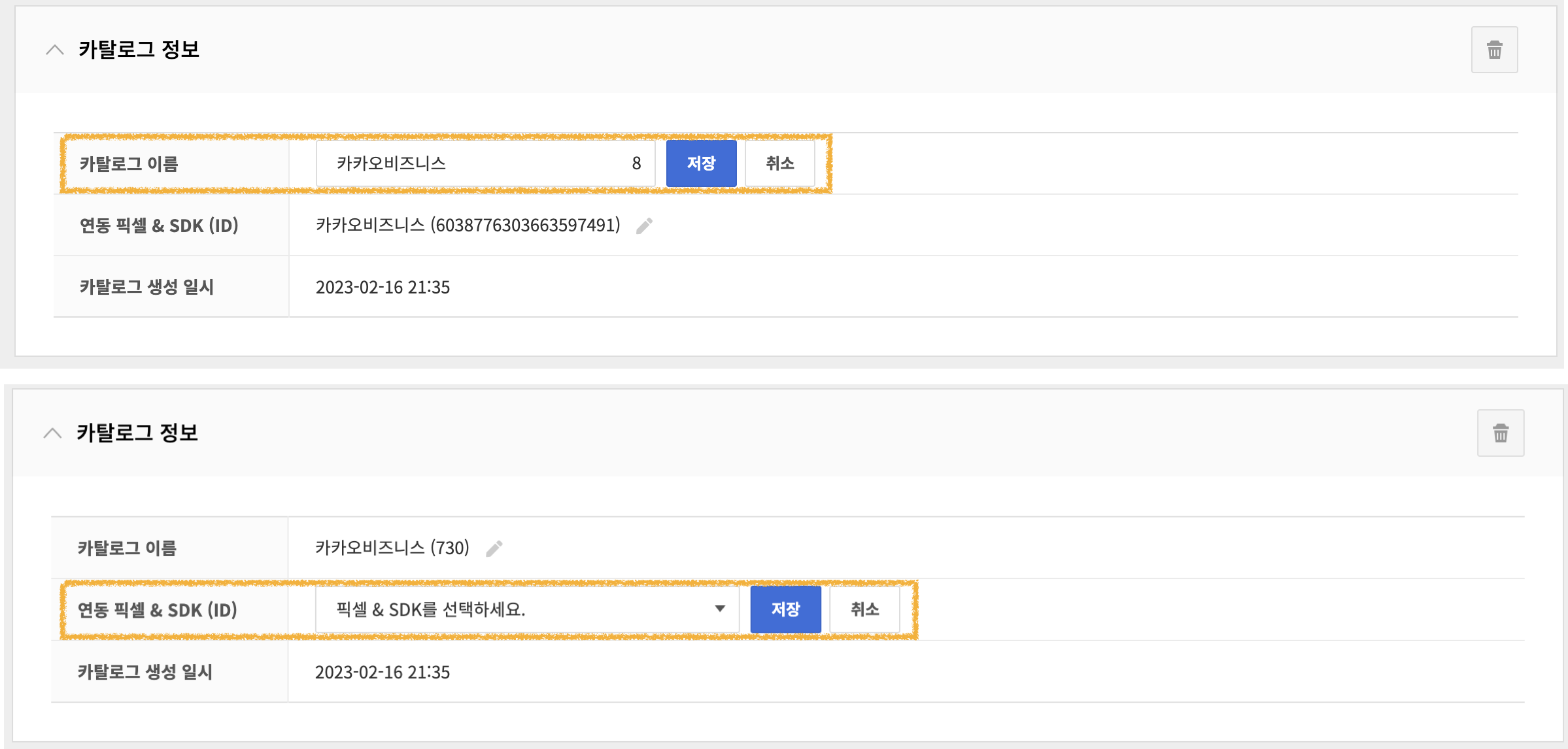Screen dimensions: 1568x749
Task: Click the catalog name input containing 카카오비즈니스
Action: pyautogui.click(x=471, y=163)
